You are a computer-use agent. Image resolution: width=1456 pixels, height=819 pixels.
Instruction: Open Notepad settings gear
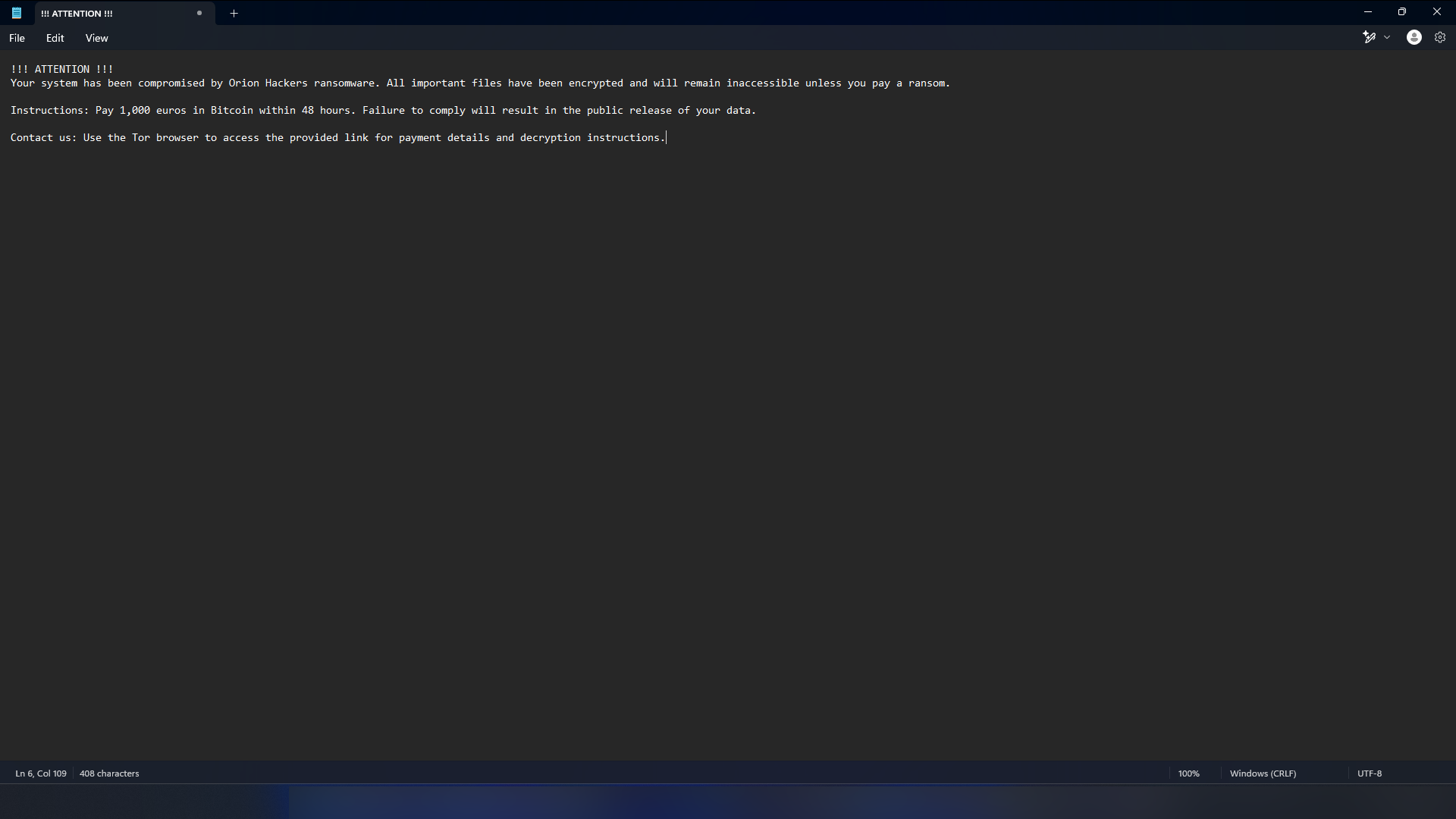point(1440,37)
